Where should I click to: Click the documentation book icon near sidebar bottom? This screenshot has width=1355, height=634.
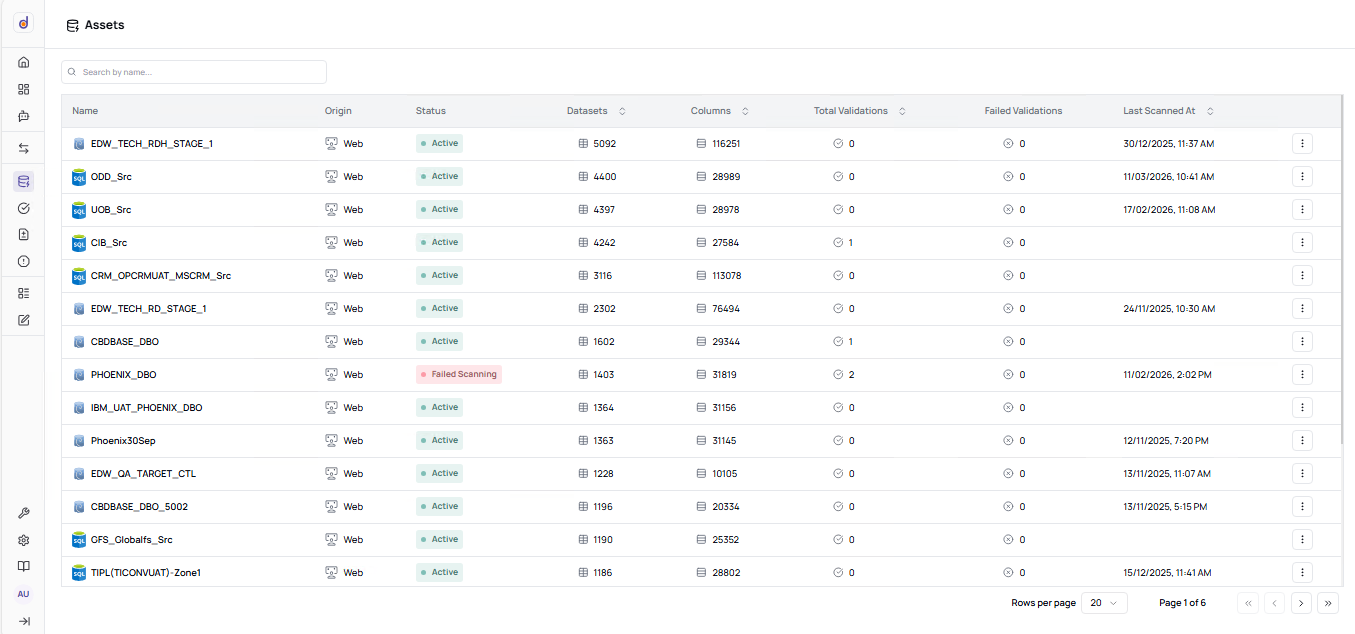[x=23, y=566]
